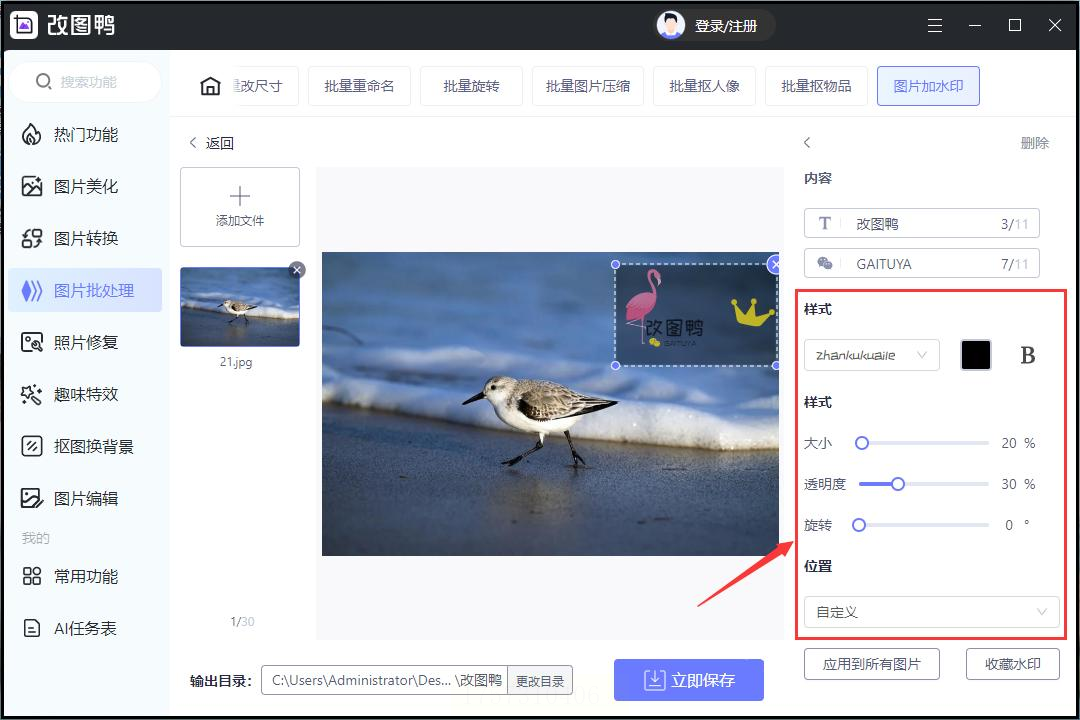Viewport: 1080px width, 720px height.
Task: Collapse panel with the left chevron
Action: pos(807,143)
